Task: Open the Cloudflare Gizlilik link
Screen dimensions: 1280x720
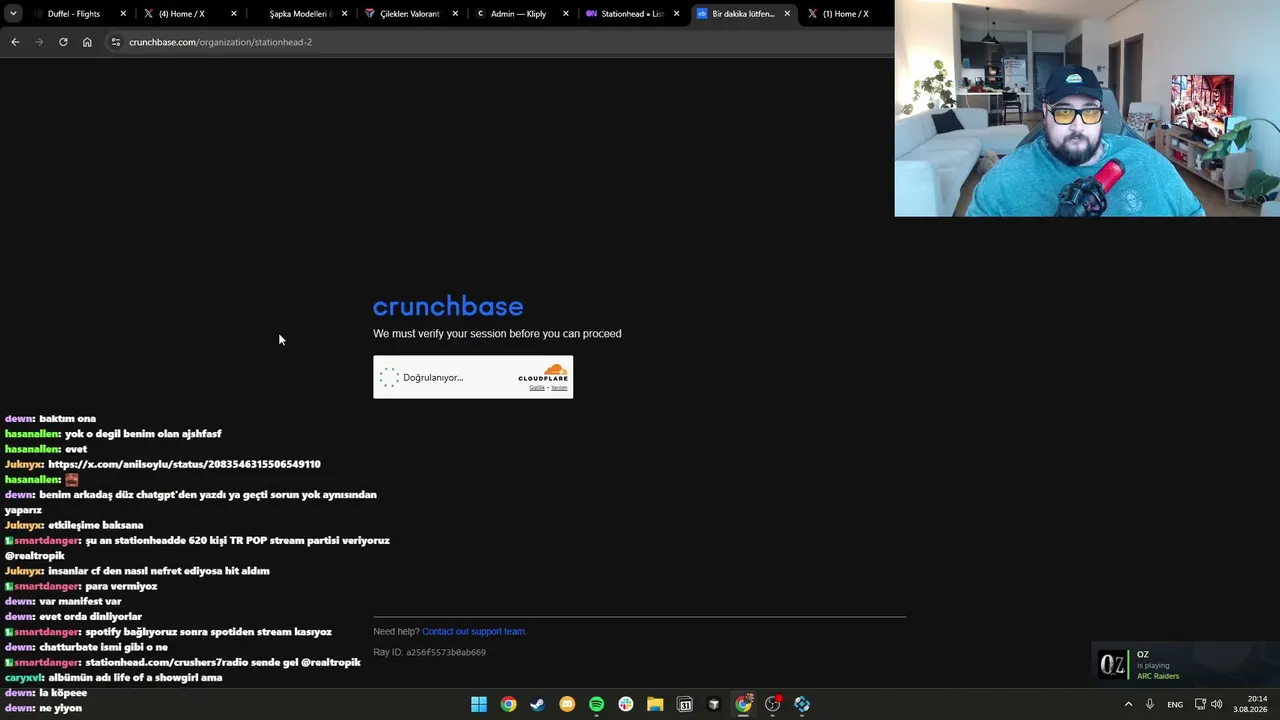Action: click(537, 388)
